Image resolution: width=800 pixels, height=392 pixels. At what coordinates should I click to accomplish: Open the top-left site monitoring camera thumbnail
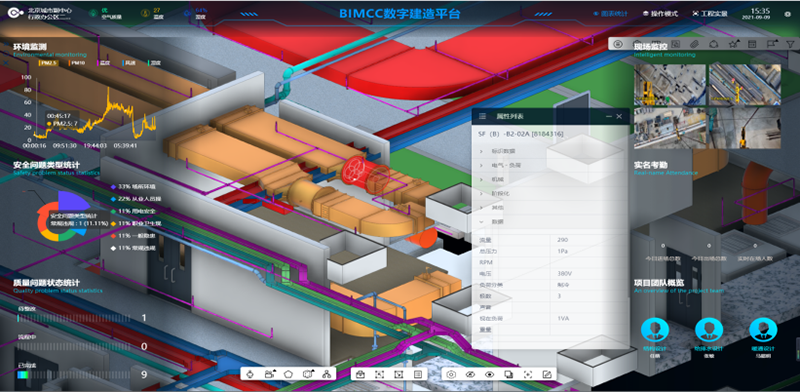669,85
